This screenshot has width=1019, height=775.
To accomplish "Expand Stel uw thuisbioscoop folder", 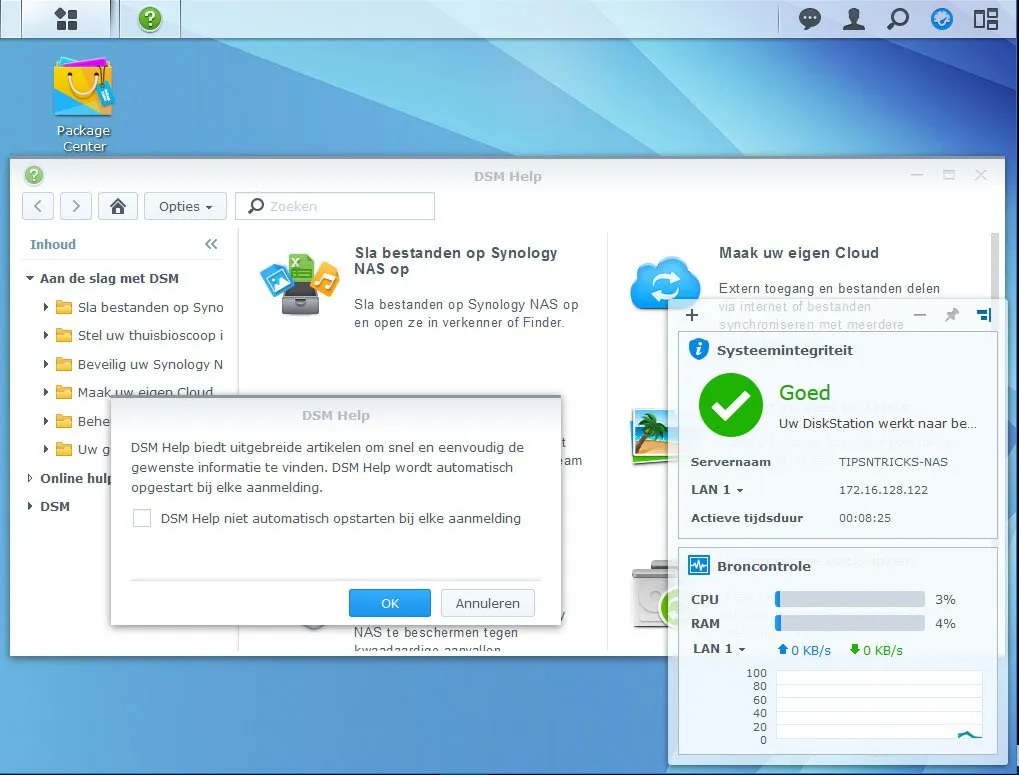I will pyautogui.click(x=45, y=335).
